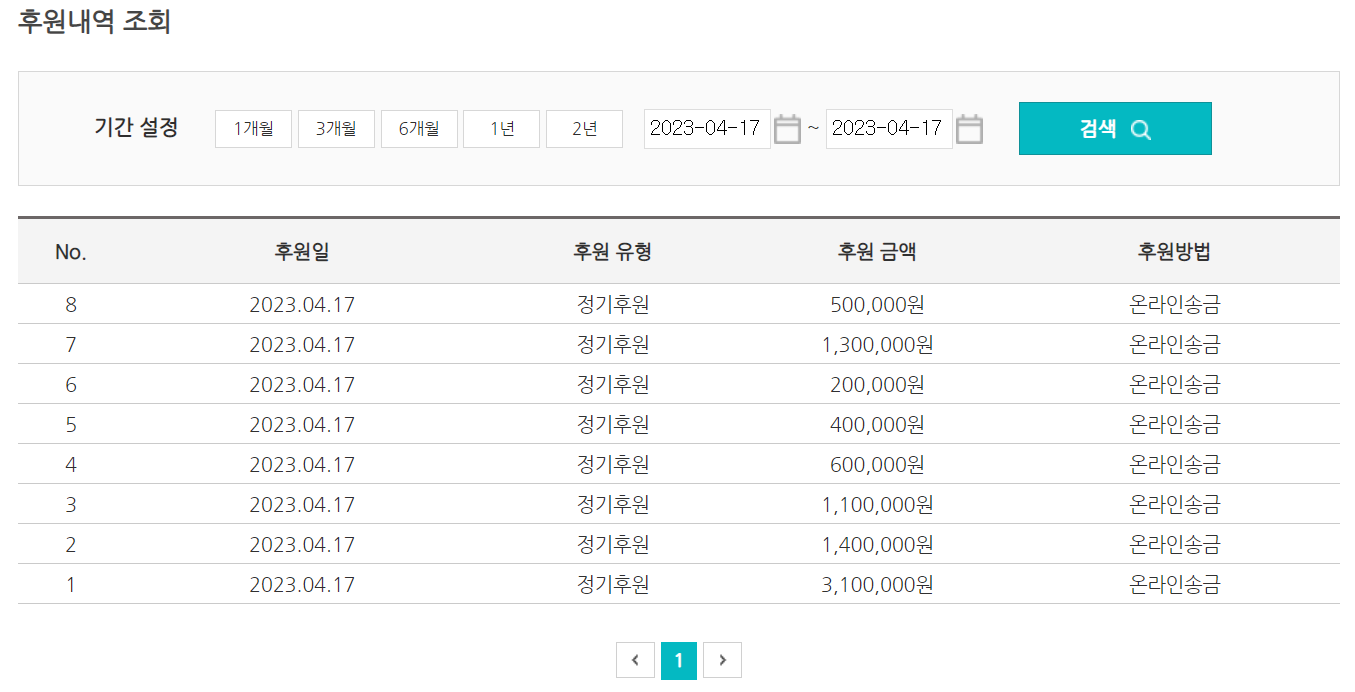1355x692 pixels.
Task: Click row number 5 cell
Action: (x=71, y=425)
